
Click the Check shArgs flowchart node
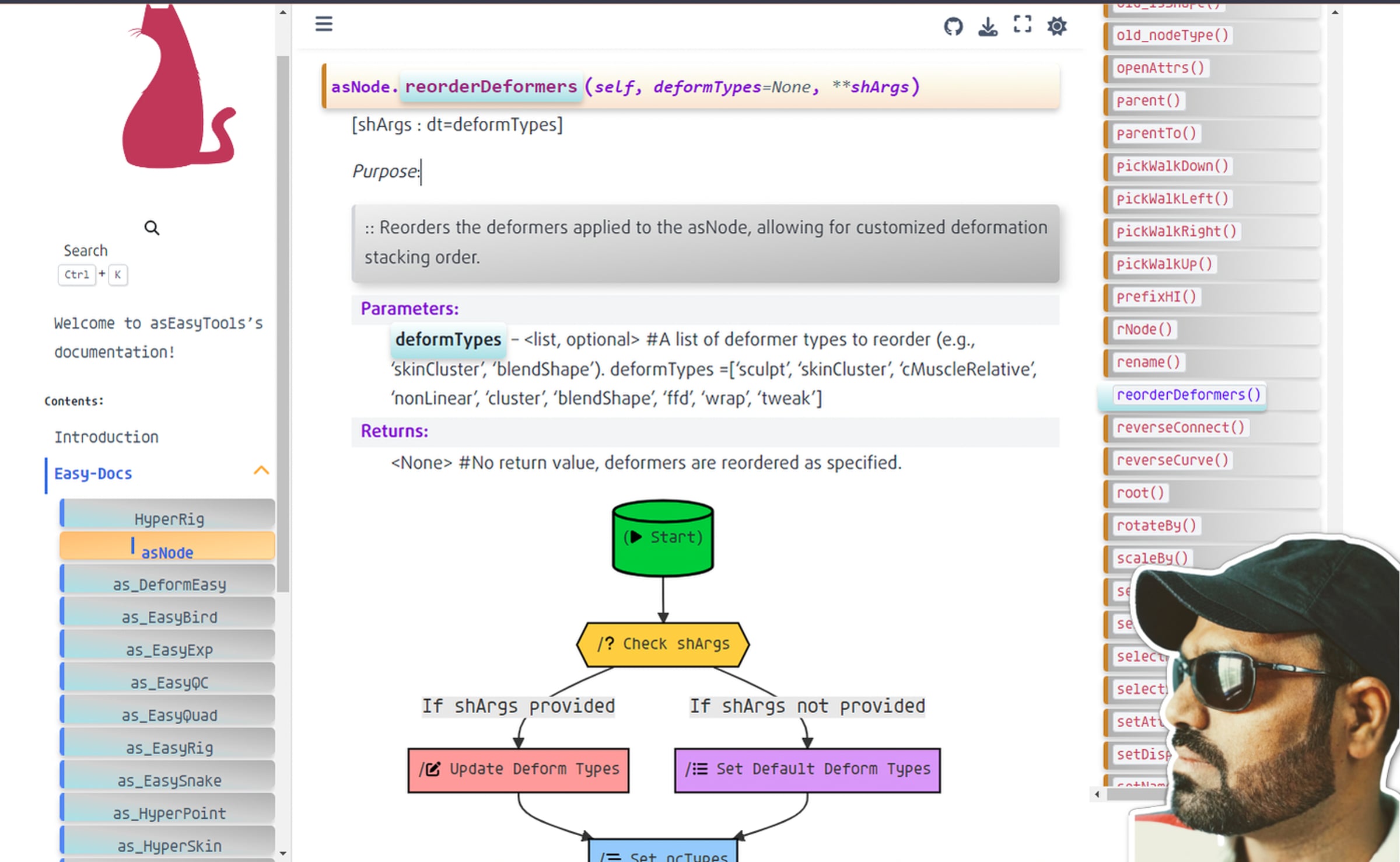pyautogui.click(x=663, y=644)
